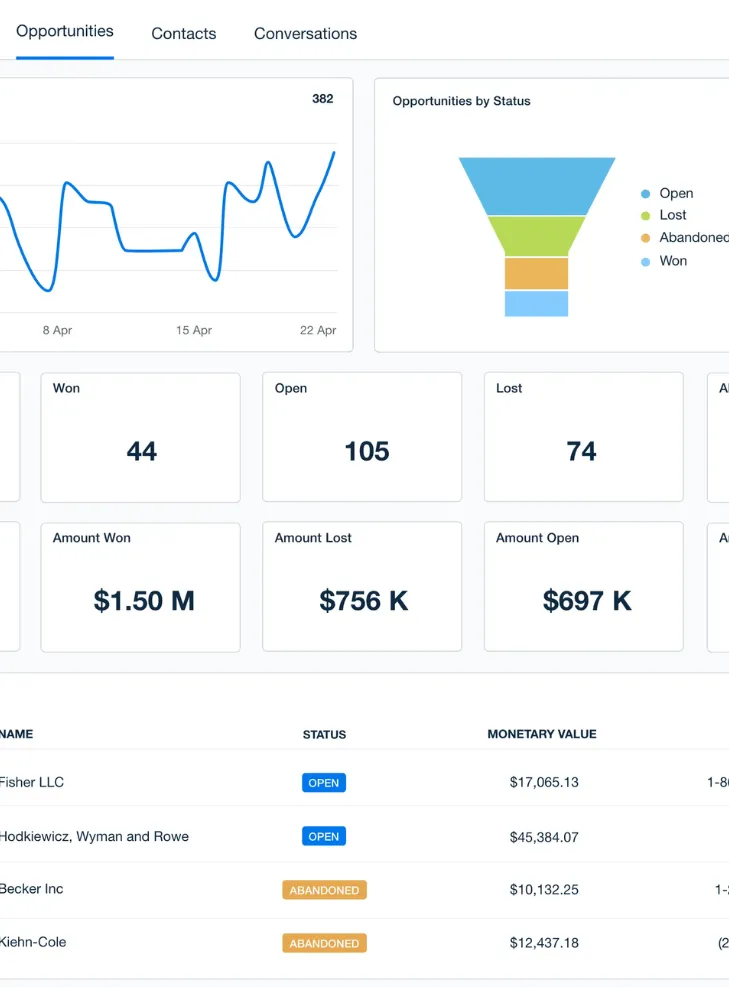This screenshot has height=987, width=729.
Task: Click the ABANDONED badge for Kiehn-Cole
Action: tap(324, 943)
